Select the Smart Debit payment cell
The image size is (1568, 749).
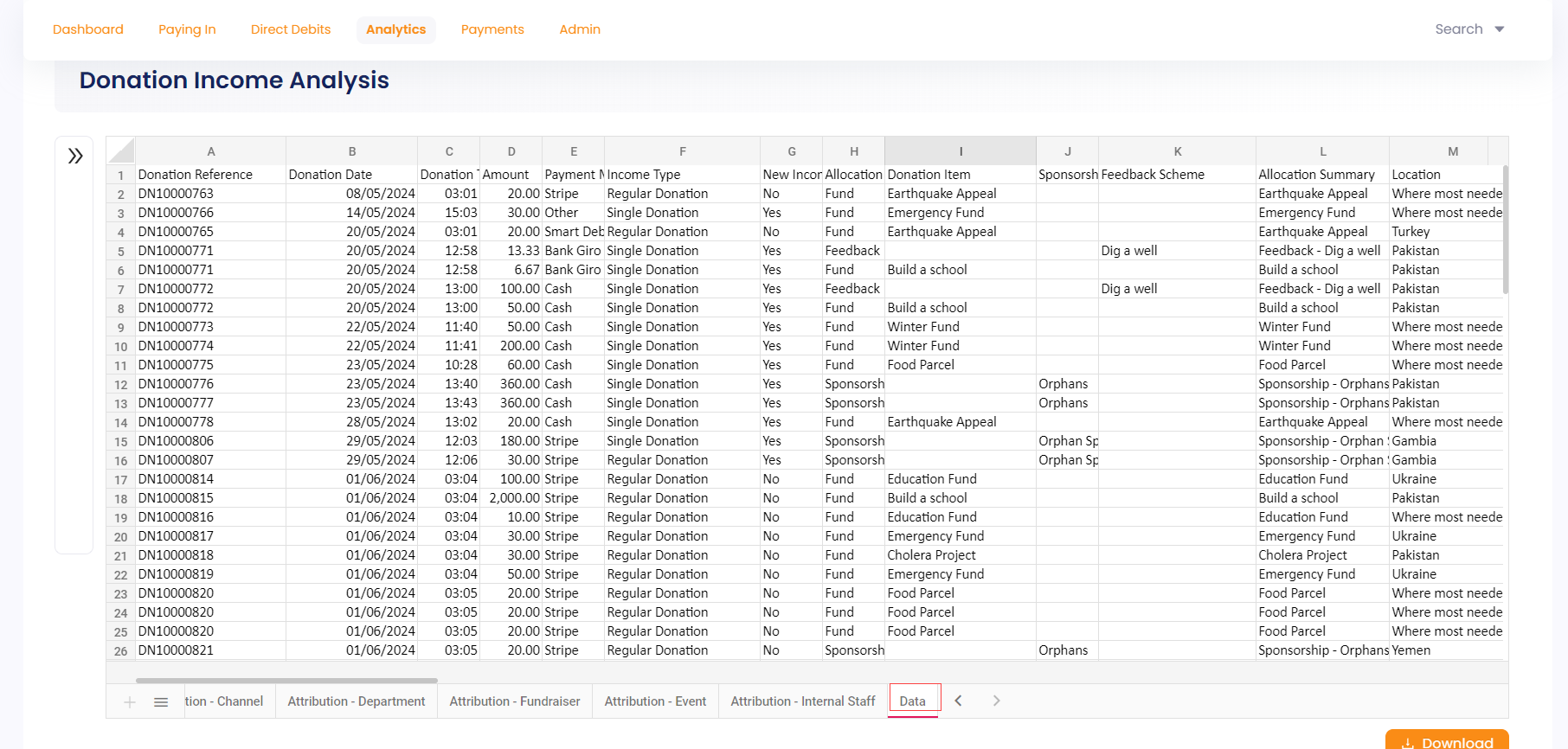point(574,232)
